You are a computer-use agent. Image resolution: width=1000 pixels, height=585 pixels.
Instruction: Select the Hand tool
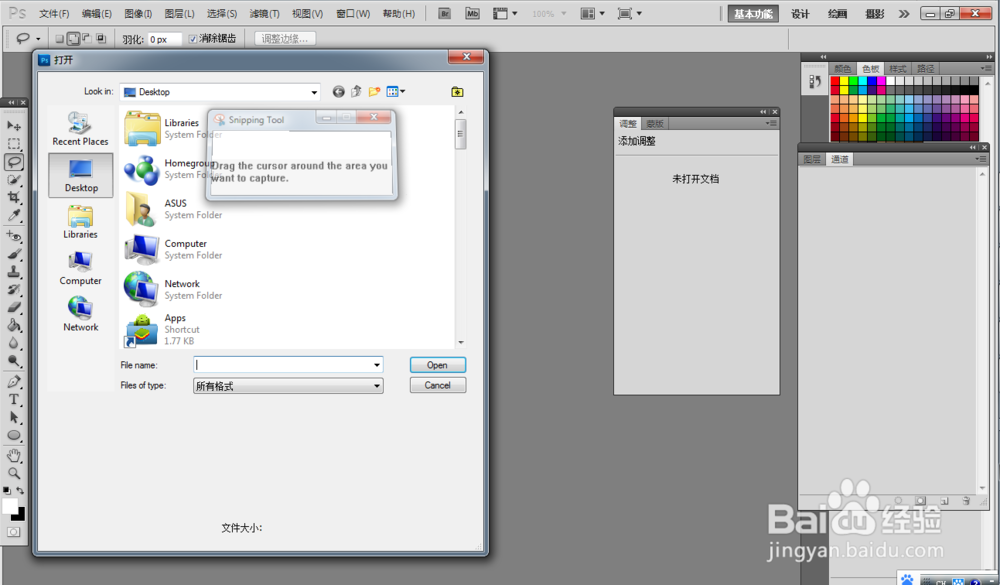click(x=13, y=455)
